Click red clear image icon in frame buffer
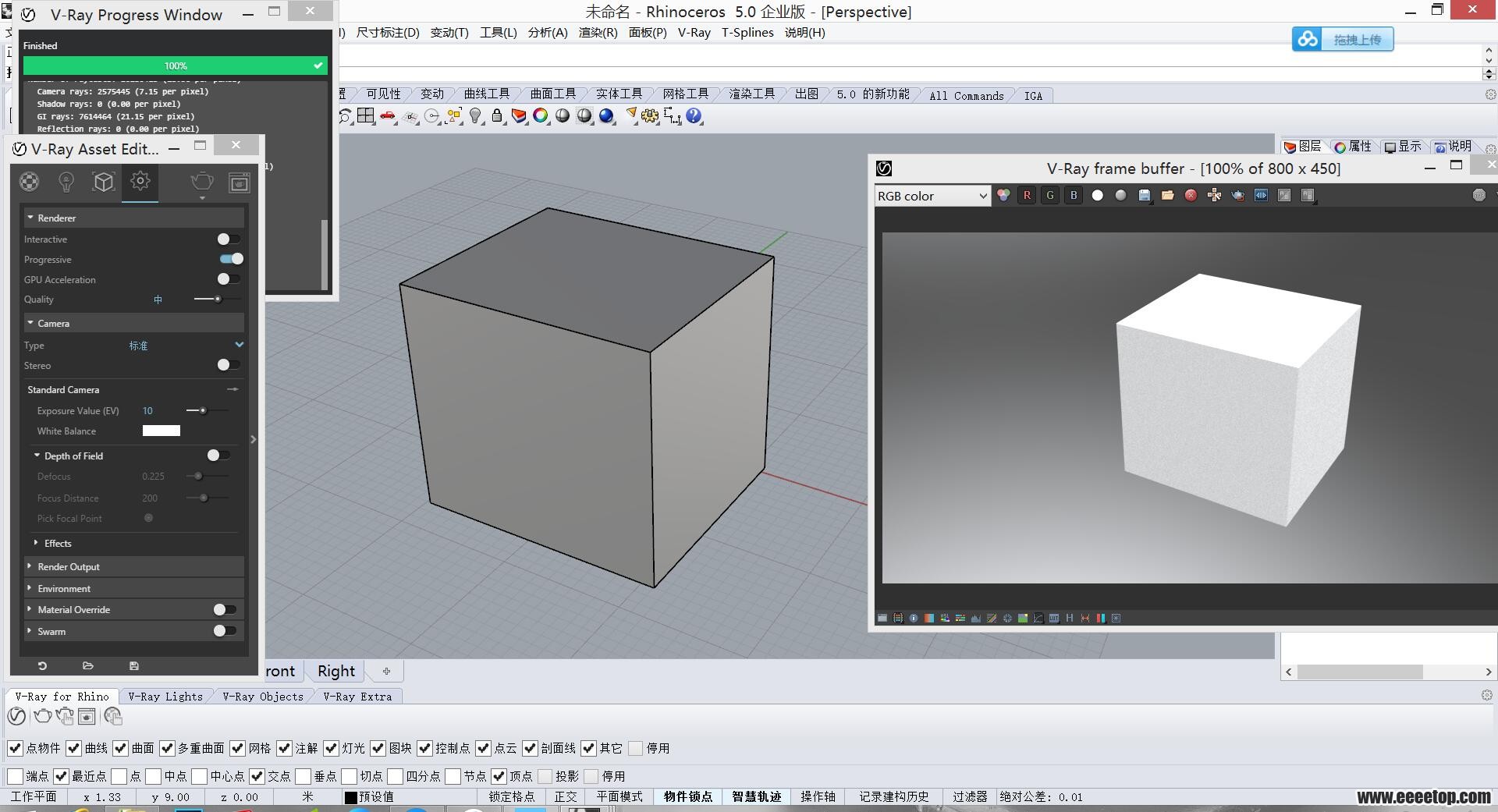 click(x=1191, y=196)
